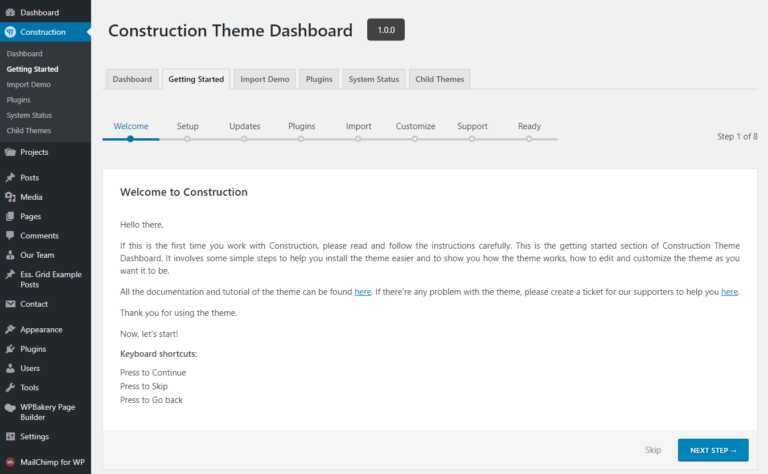Click the 'Press to Go back' line
Viewport: 768px width, 474px height.
point(151,400)
